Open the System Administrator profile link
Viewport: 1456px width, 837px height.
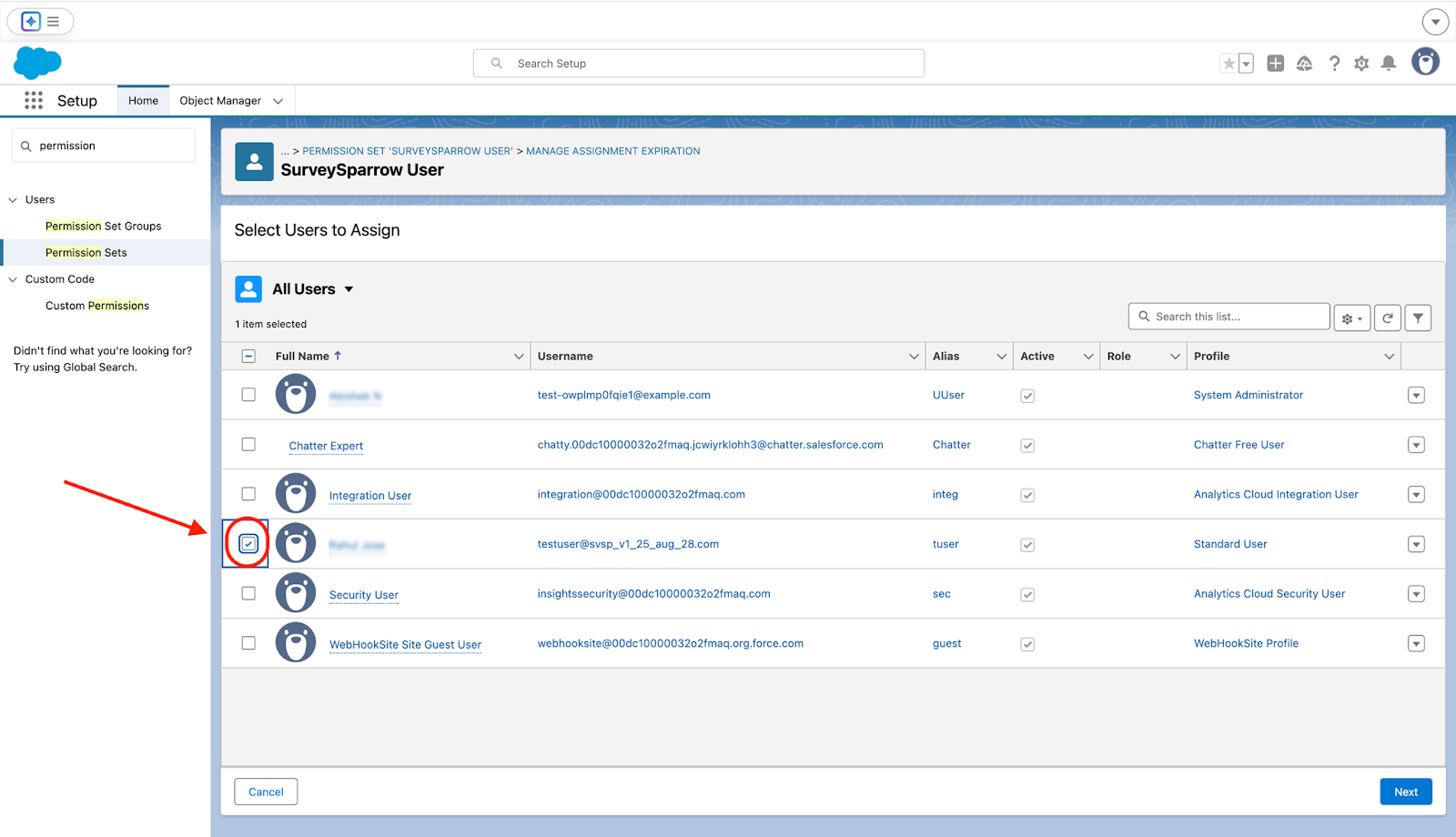click(1248, 395)
